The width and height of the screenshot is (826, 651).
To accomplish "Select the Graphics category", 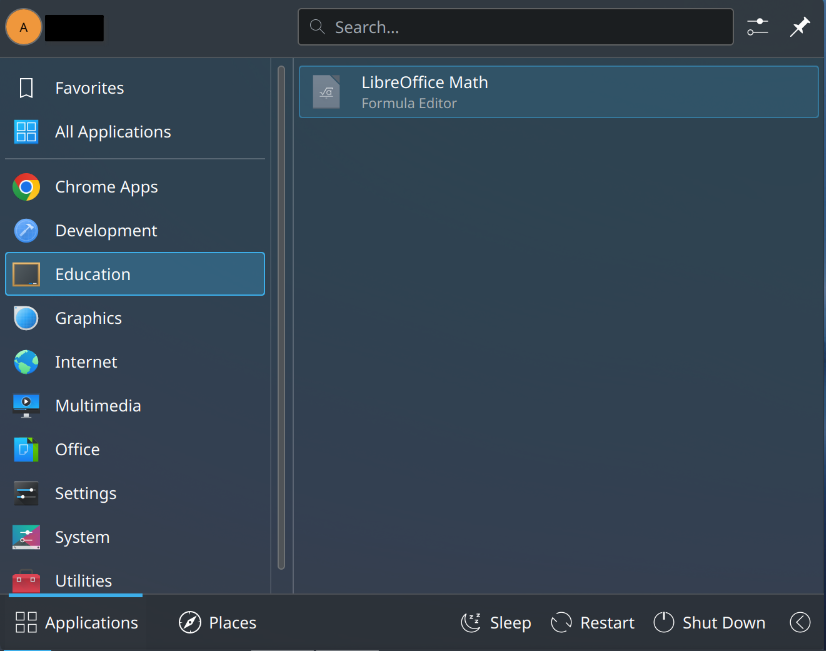I will 135,318.
